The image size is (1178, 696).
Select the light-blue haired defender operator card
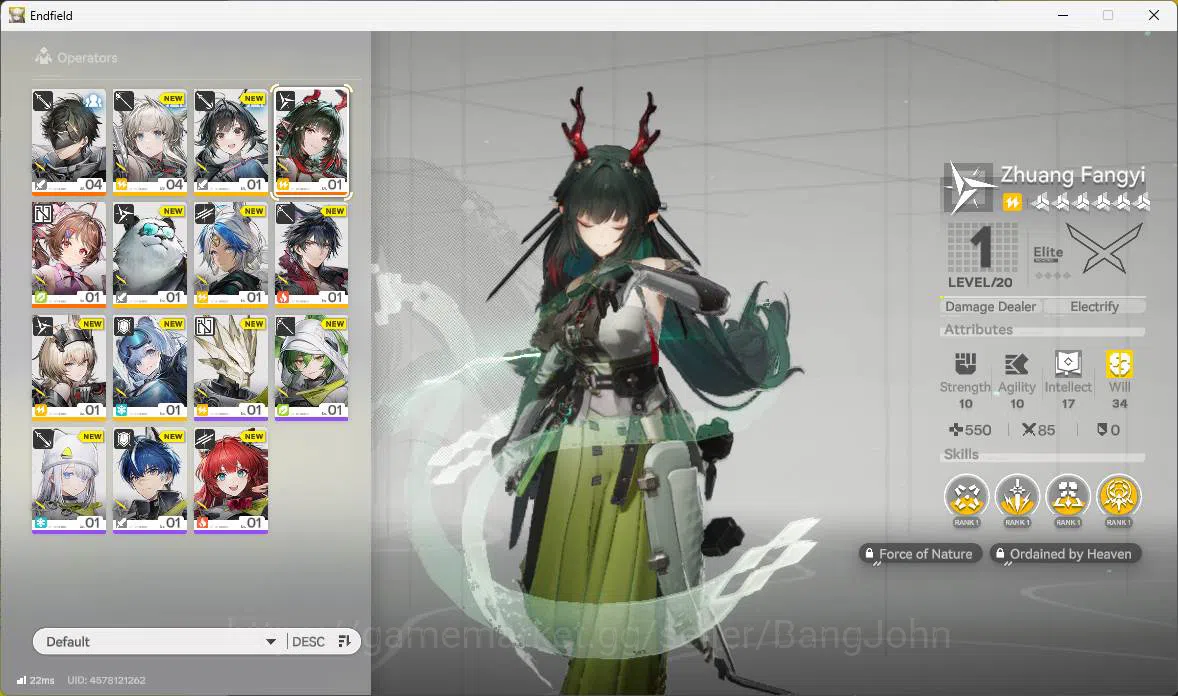[x=150, y=368]
